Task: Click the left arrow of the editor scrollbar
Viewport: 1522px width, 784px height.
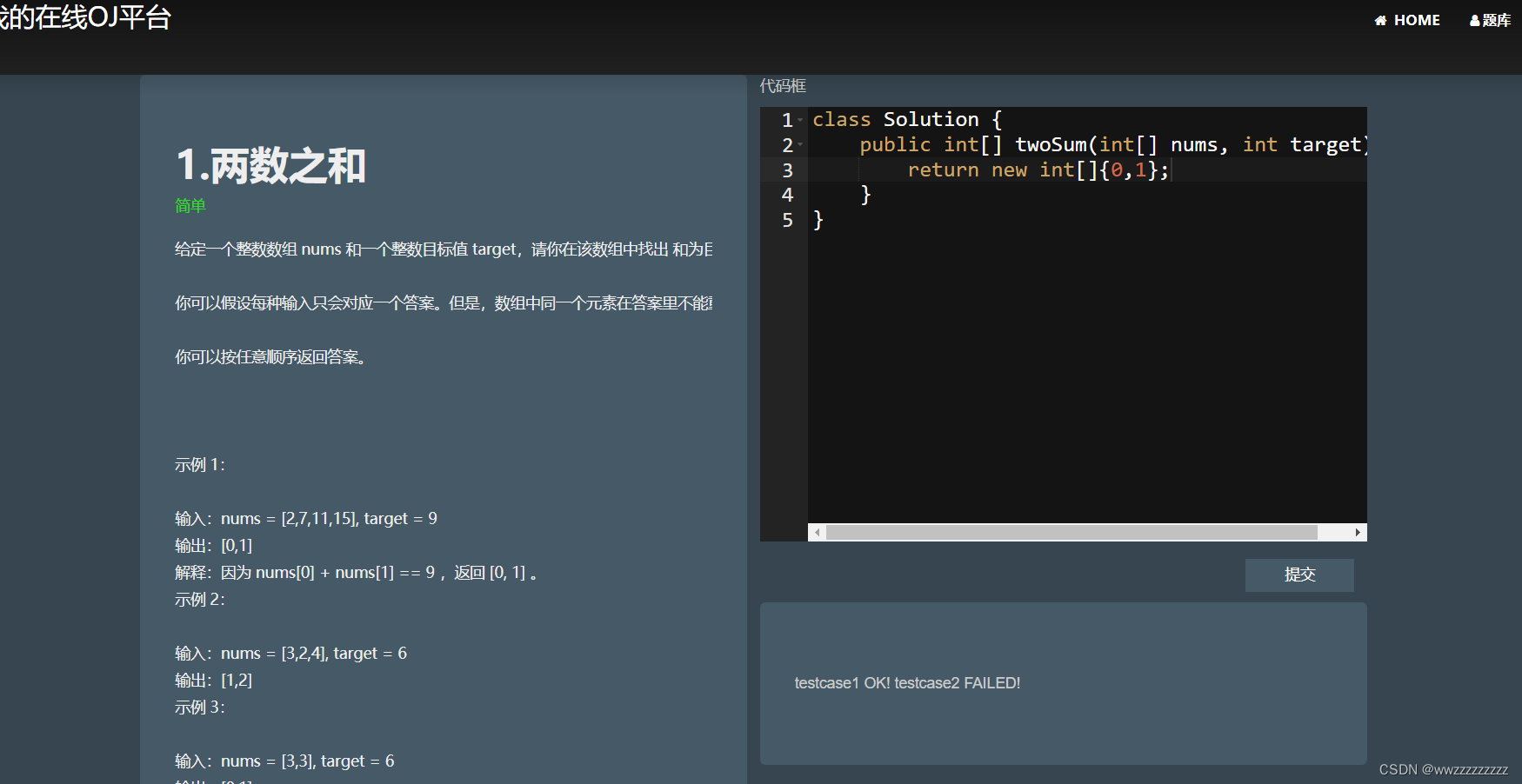Action: click(x=817, y=532)
